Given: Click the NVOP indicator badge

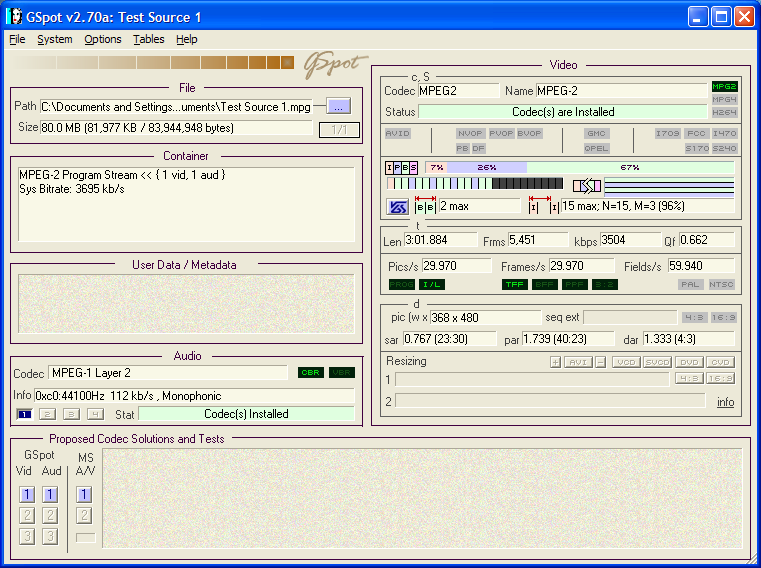Looking at the screenshot, I should (470, 134).
